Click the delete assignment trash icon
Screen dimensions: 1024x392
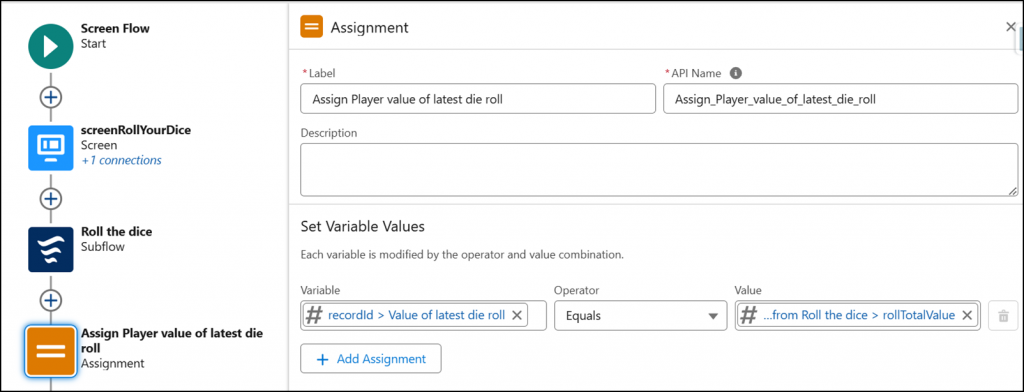[x=1003, y=316]
